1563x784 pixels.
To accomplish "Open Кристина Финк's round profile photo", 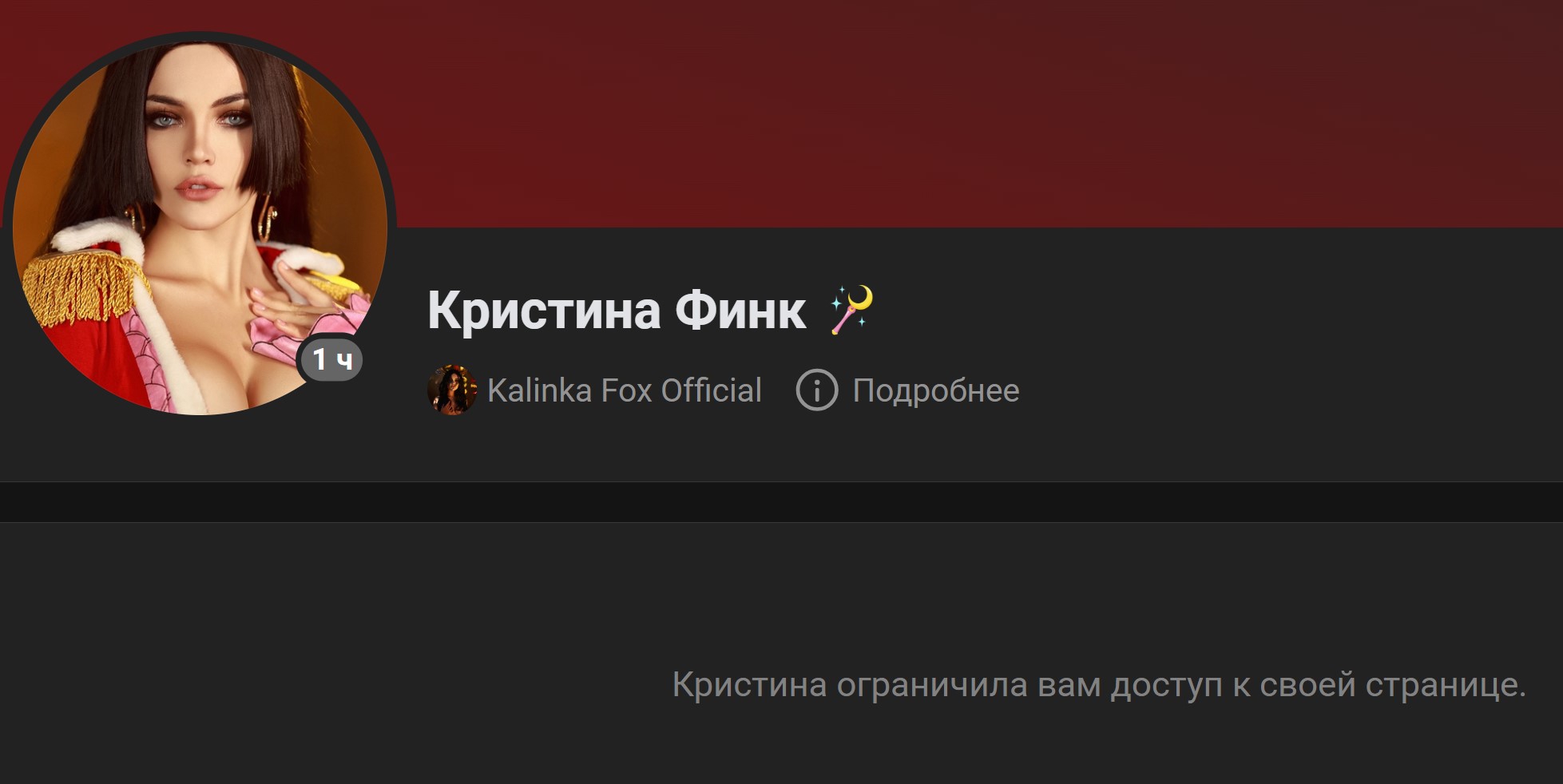I will pos(200,227).
